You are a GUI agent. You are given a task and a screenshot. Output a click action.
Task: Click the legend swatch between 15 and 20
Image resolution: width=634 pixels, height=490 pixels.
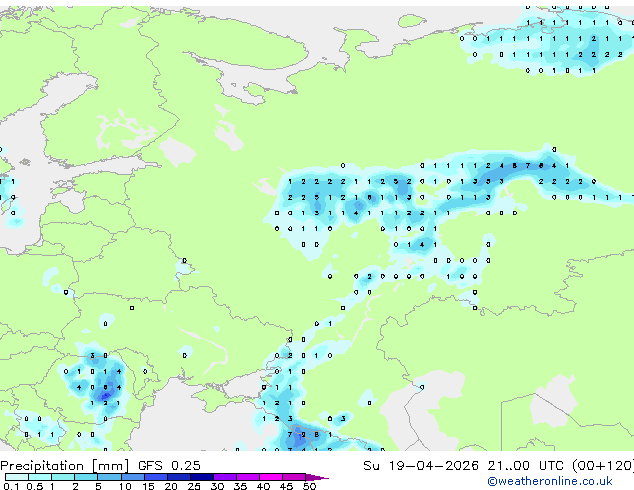pos(155,477)
